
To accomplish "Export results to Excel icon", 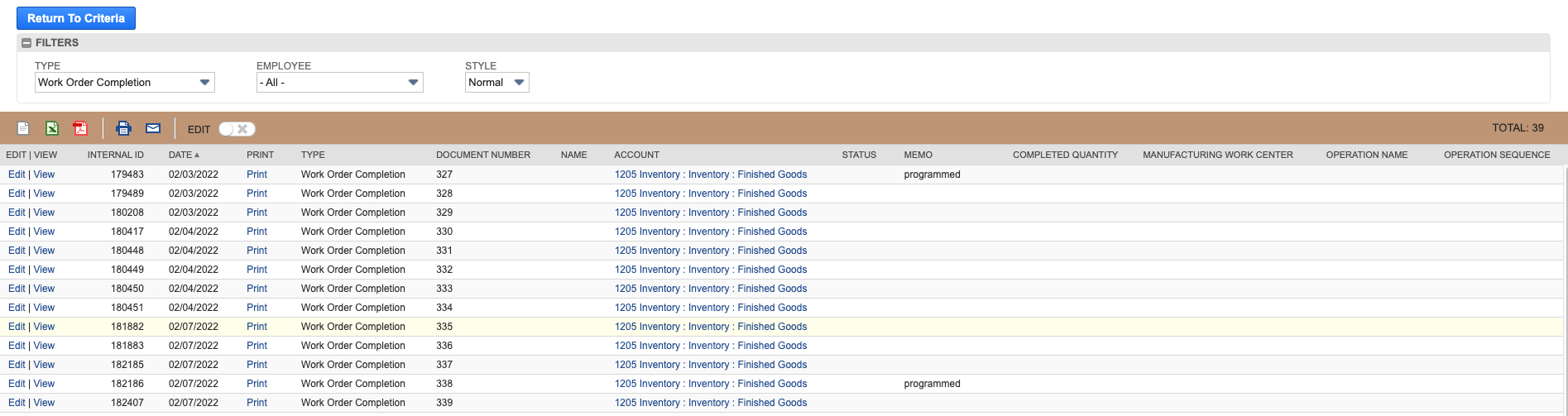I will 51,128.
